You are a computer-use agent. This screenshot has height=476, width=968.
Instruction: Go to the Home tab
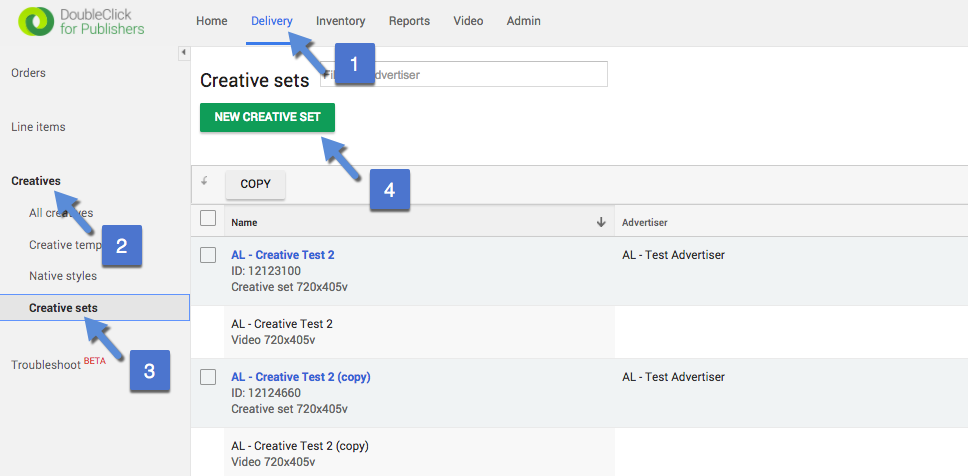pyautogui.click(x=211, y=21)
